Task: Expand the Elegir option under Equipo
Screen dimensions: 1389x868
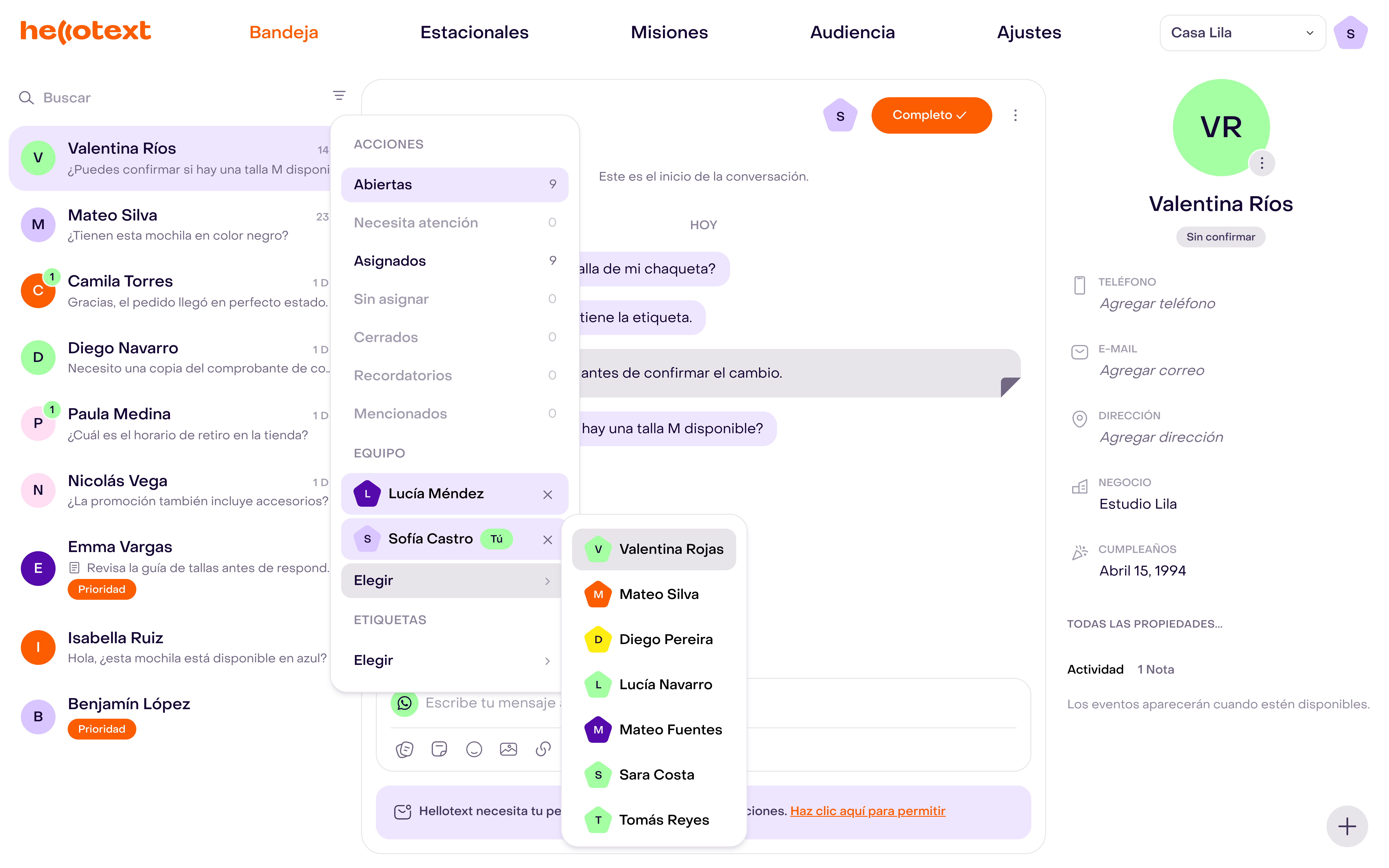Action: (x=452, y=580)
